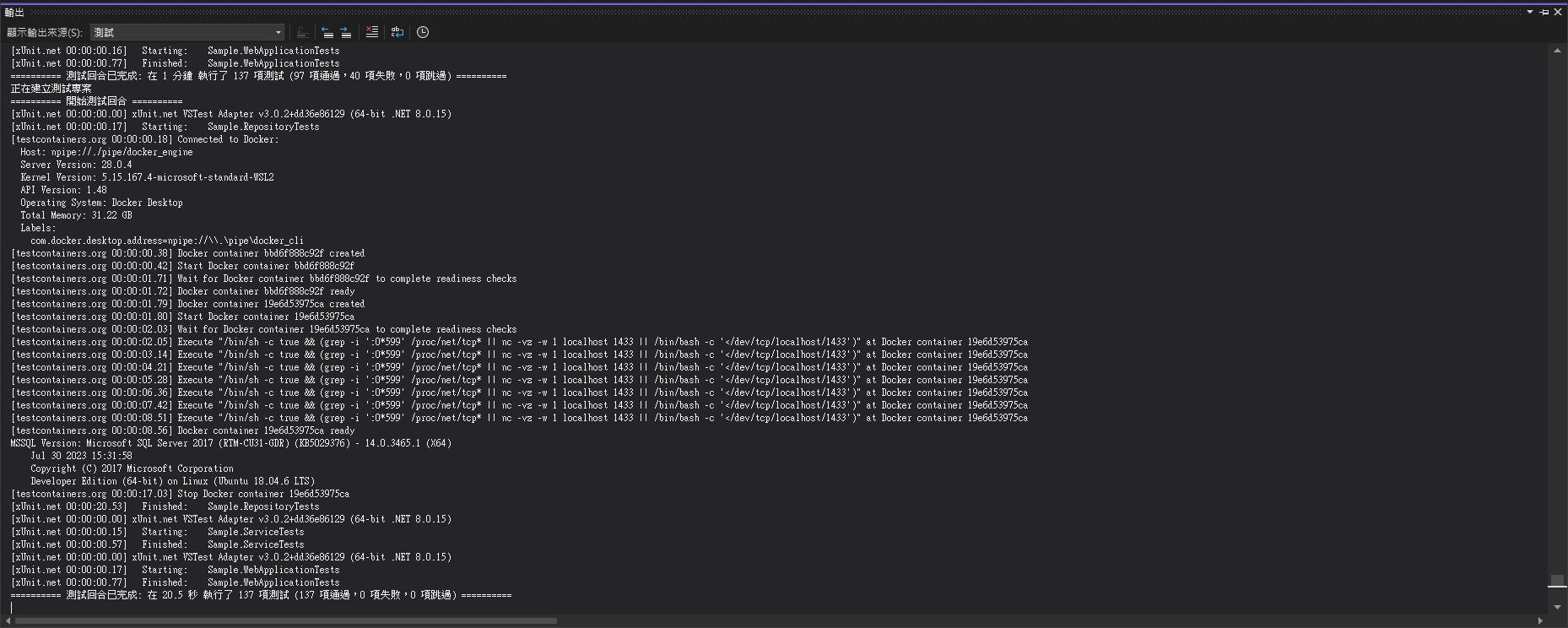
Task: Click the MSSQL Version output line
Action: 230,443
